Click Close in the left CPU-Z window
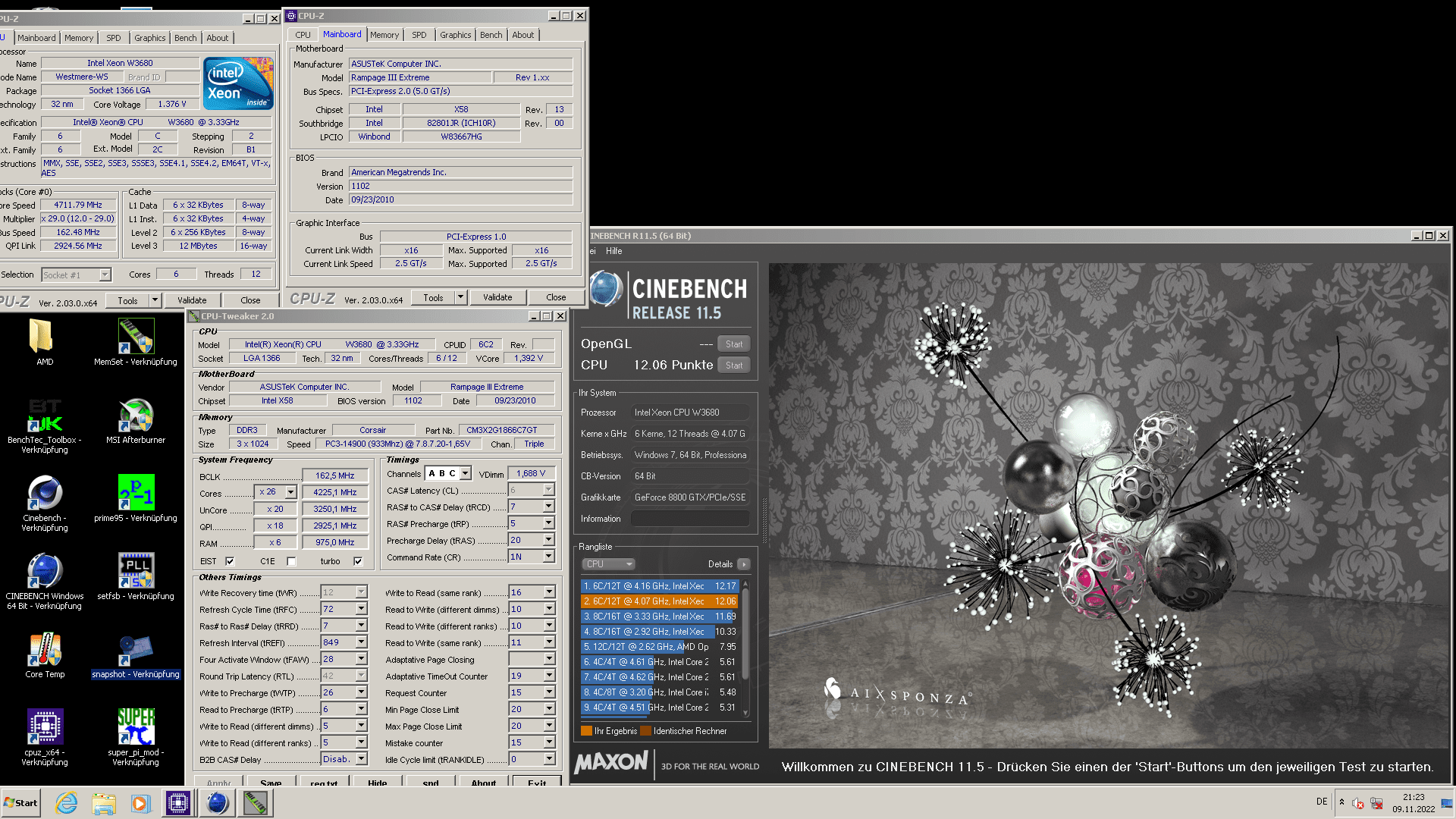The image size is (1456, 819). click(x=250, y=300)
